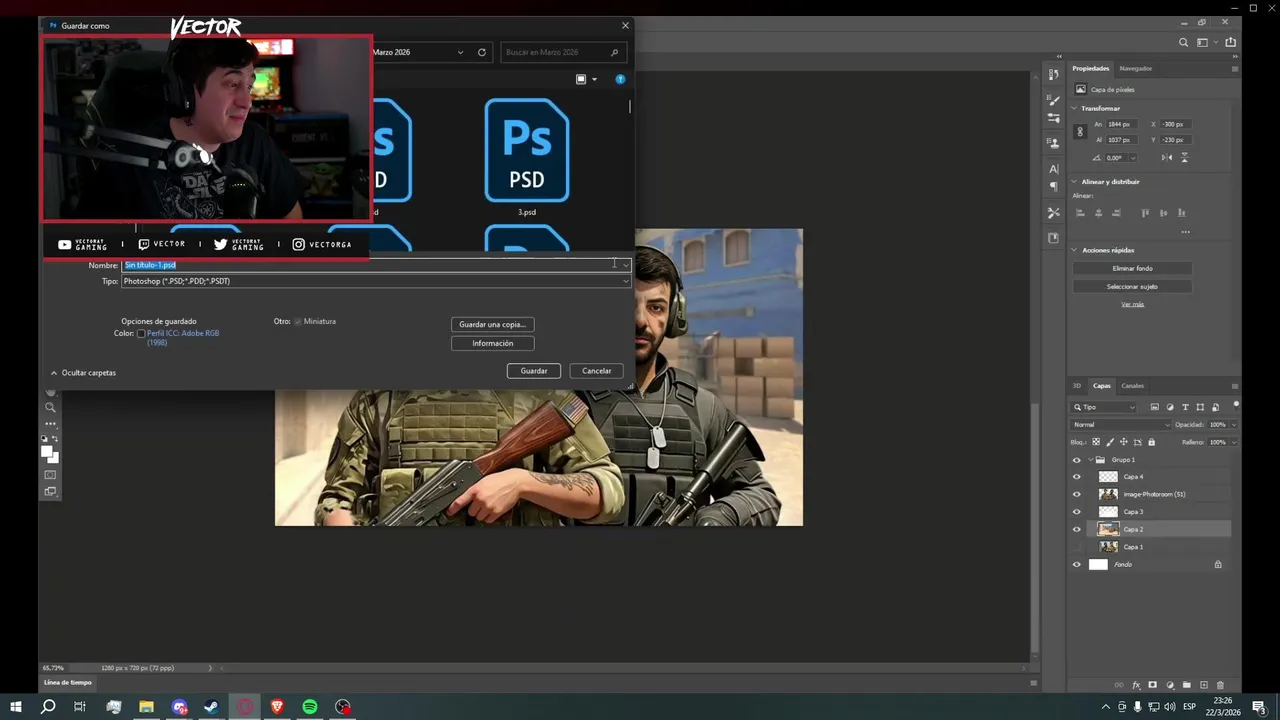Open the History panel icon
This screenshot has height=720, width=1280.
(x=1053, y=75)
